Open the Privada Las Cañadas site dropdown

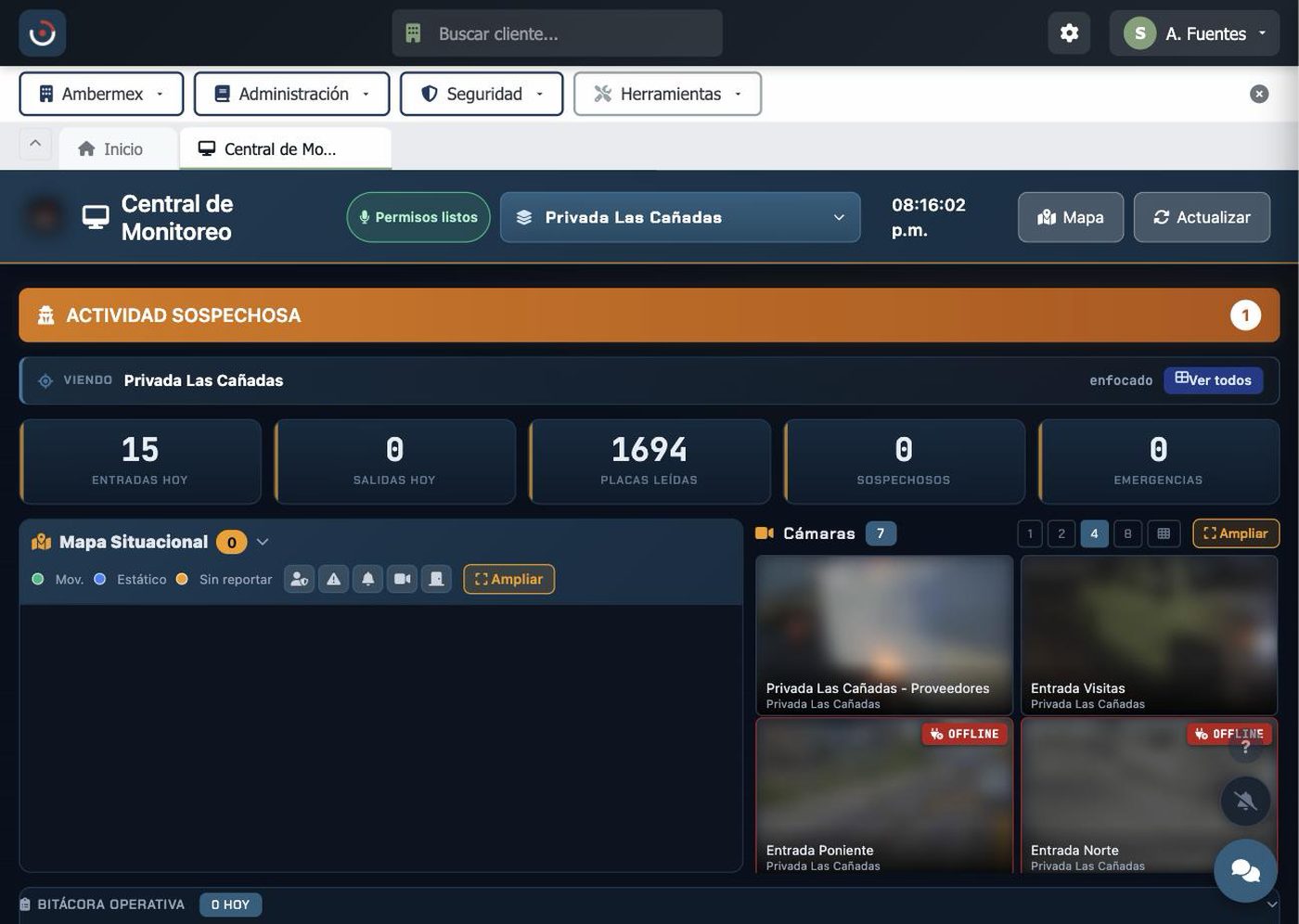(x=680, y=217)
